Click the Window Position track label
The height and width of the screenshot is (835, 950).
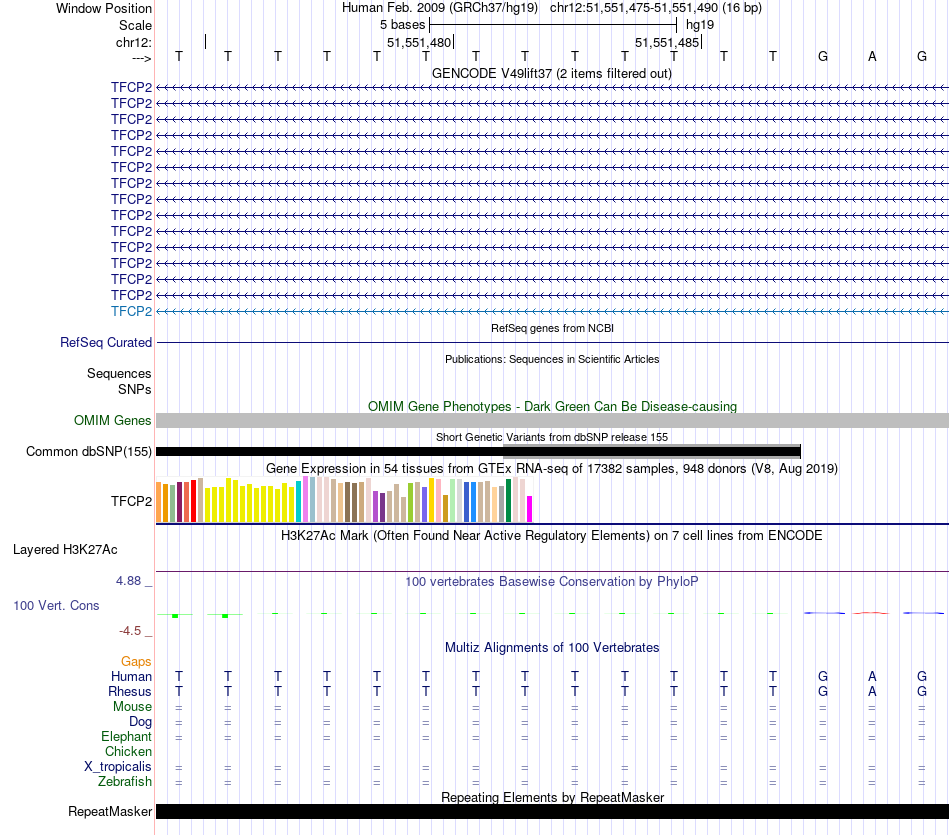(x=104, y=8)
